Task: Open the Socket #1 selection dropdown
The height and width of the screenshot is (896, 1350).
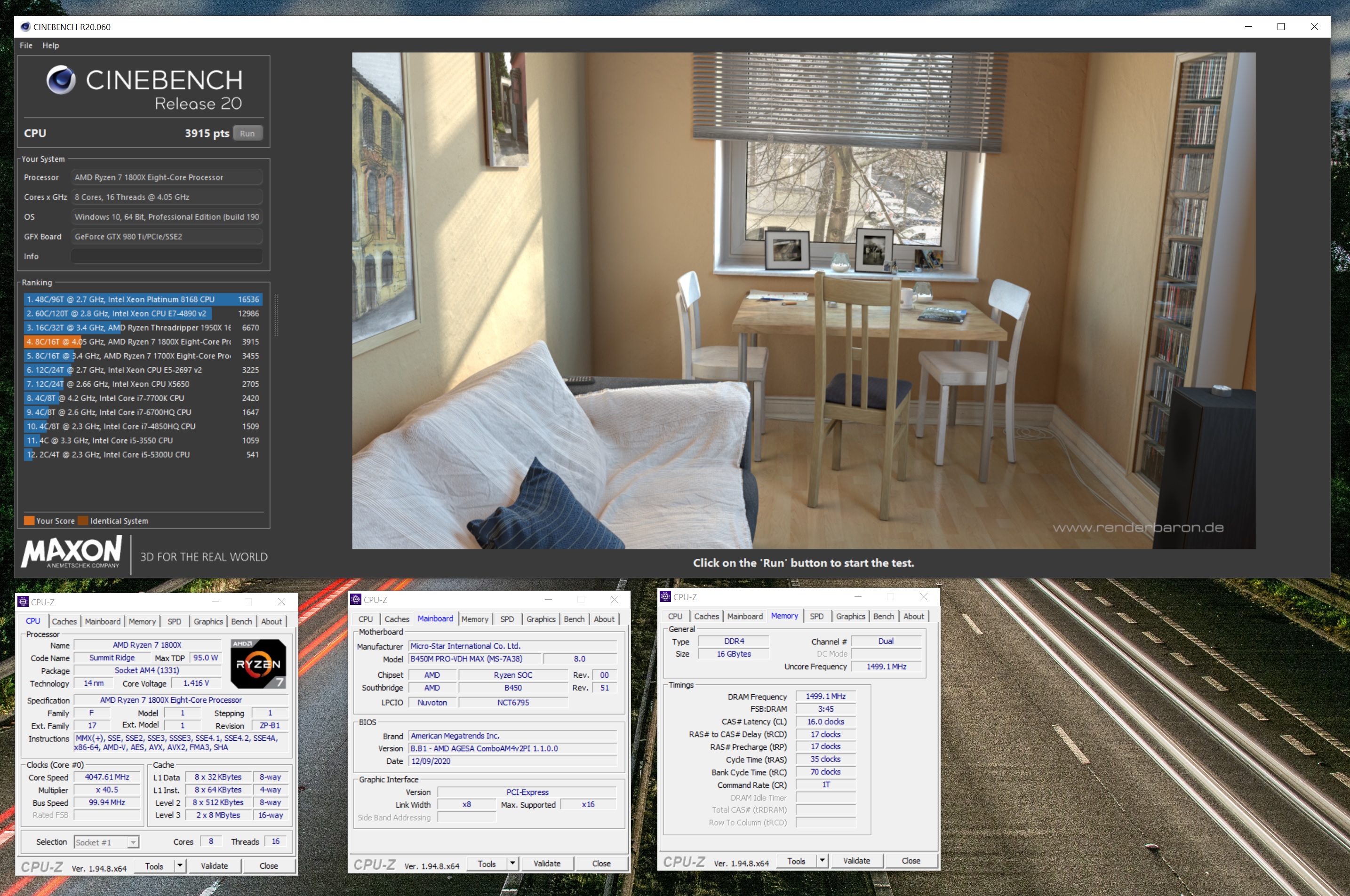Action: click(106, 842)
